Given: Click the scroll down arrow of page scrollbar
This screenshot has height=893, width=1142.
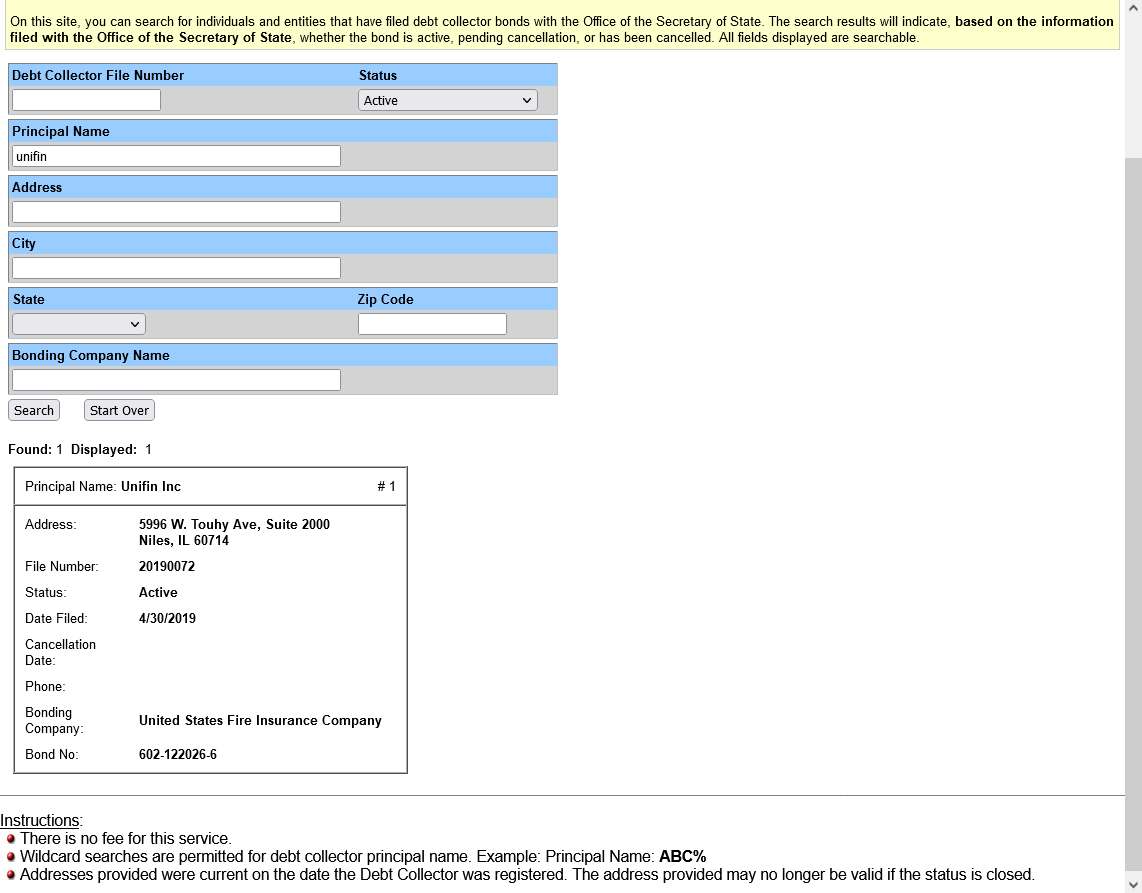Looking at the screenshot, I should 1133,884.
